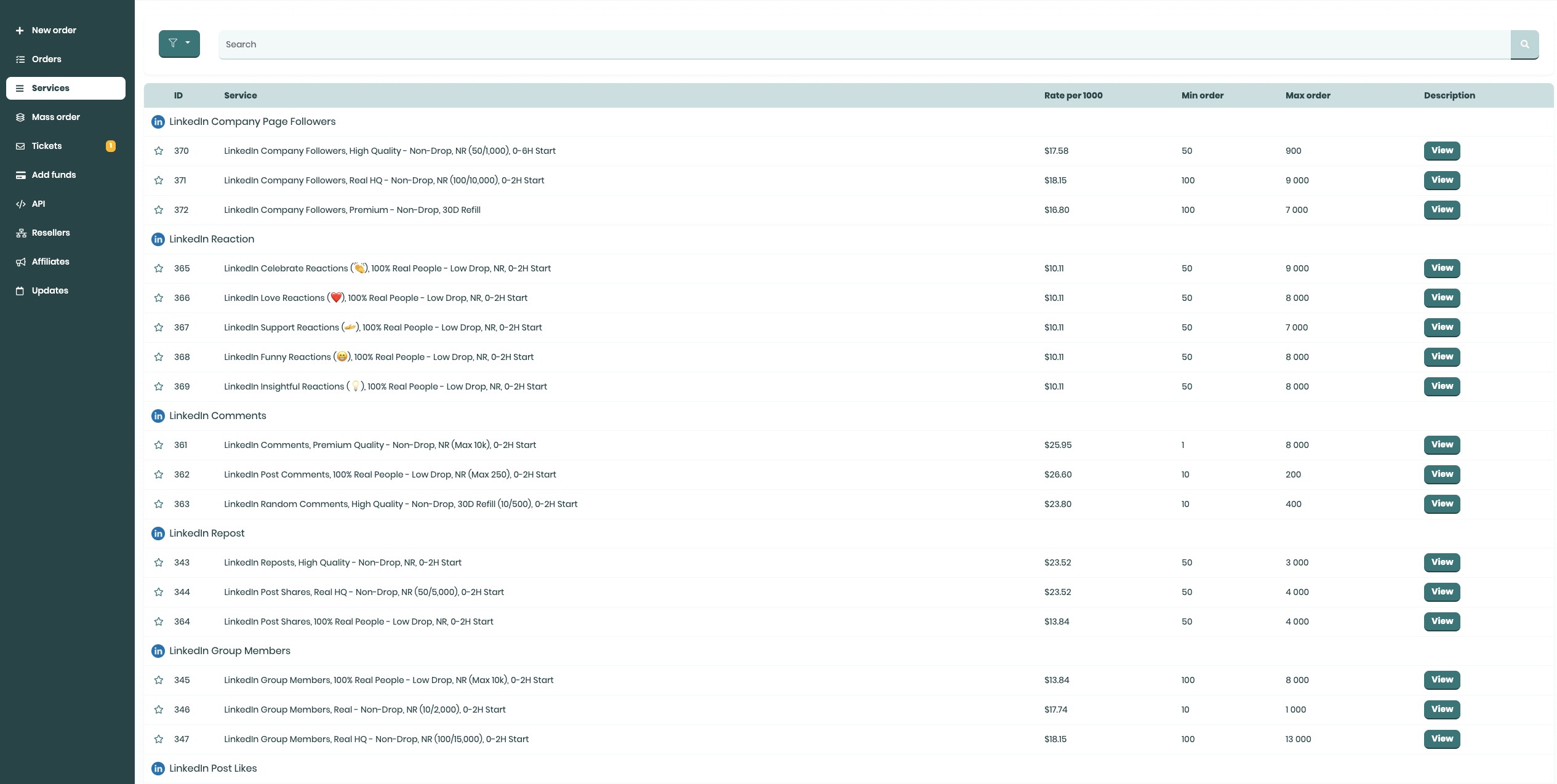Star service 372 Premium followers
1557x784 pixels.
click(159, 210)
